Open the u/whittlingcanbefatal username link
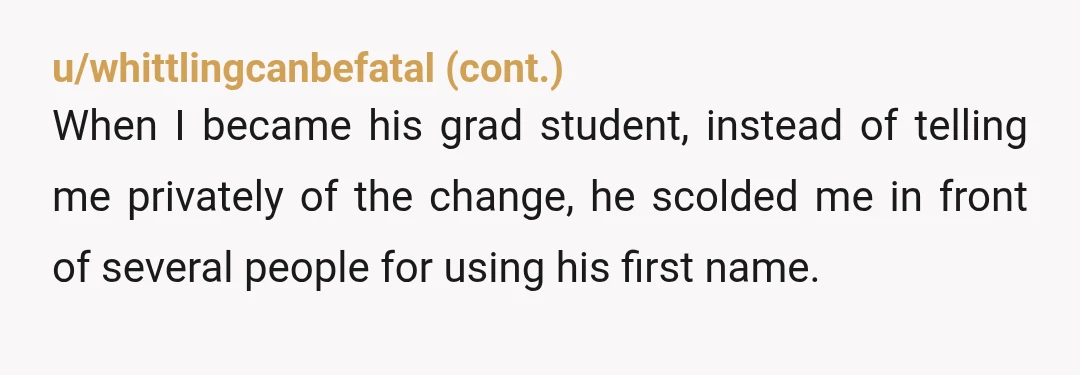 (x=244, y=70)
